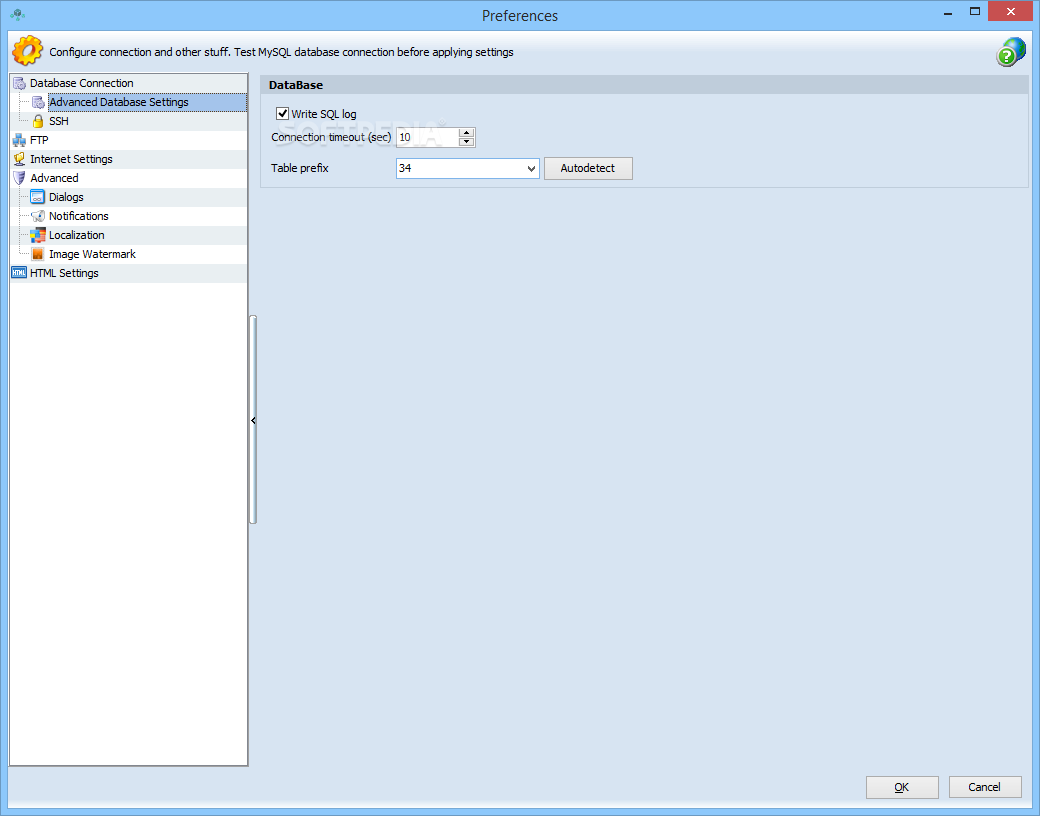Click the Connection timeout value field
Screen dimensions: 1040x816
click(428, 137)
